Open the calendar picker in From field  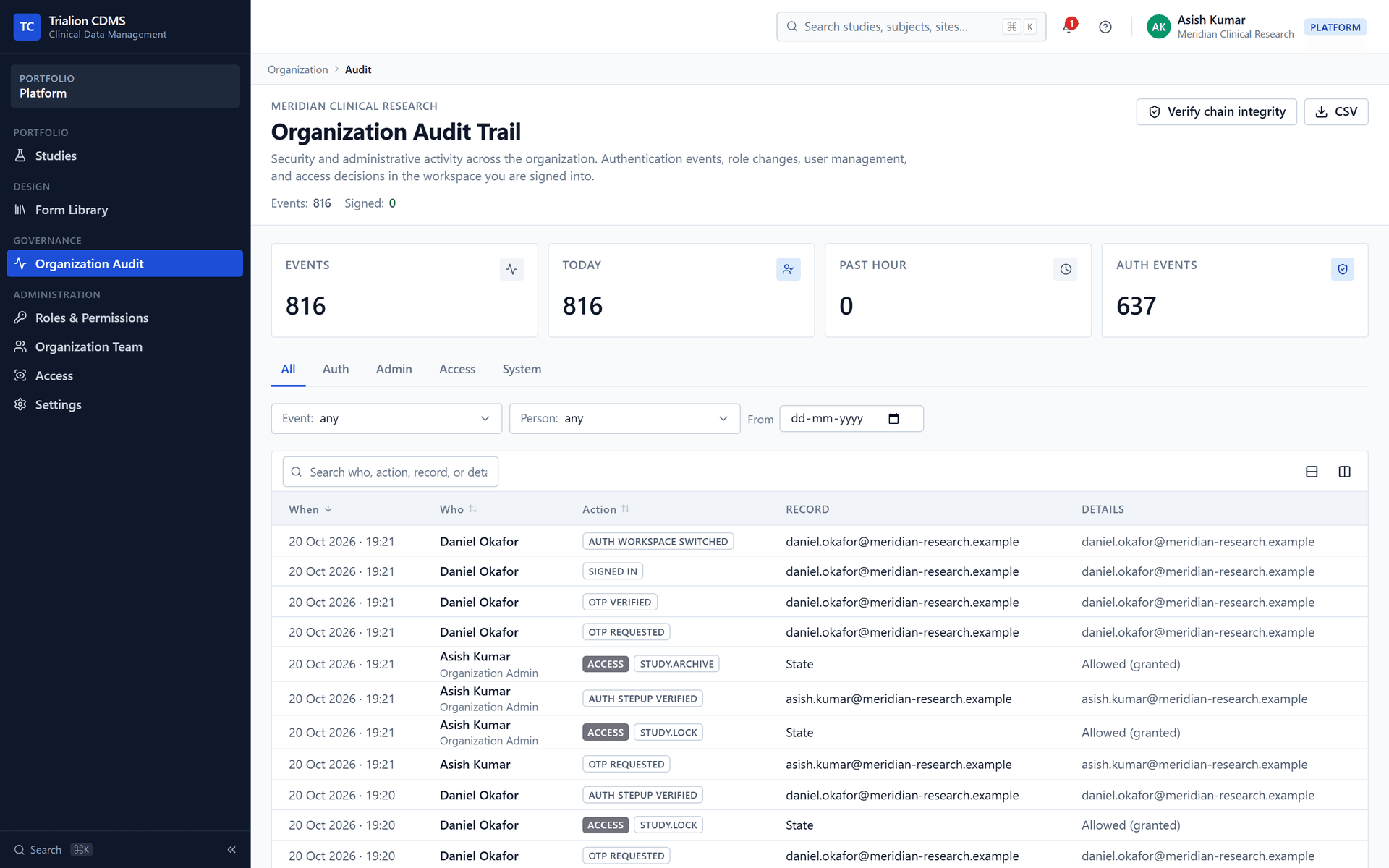coord(893,419)
